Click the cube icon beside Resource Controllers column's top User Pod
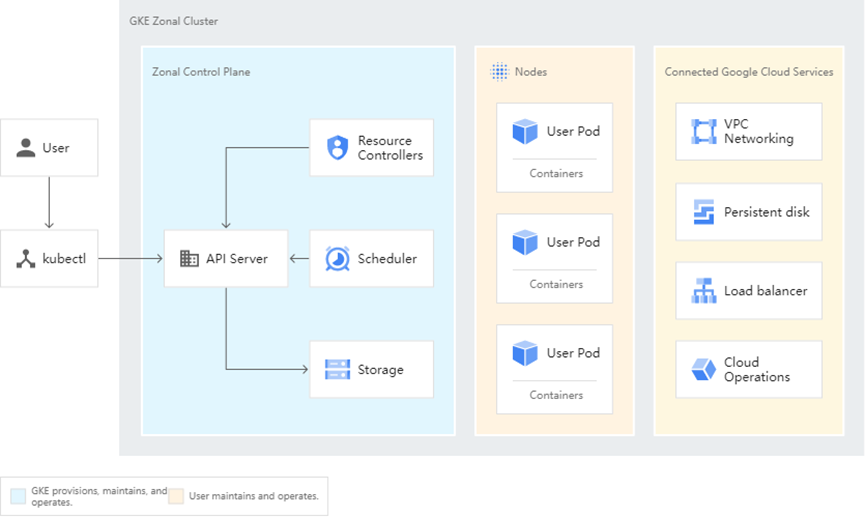 [525, 132]
